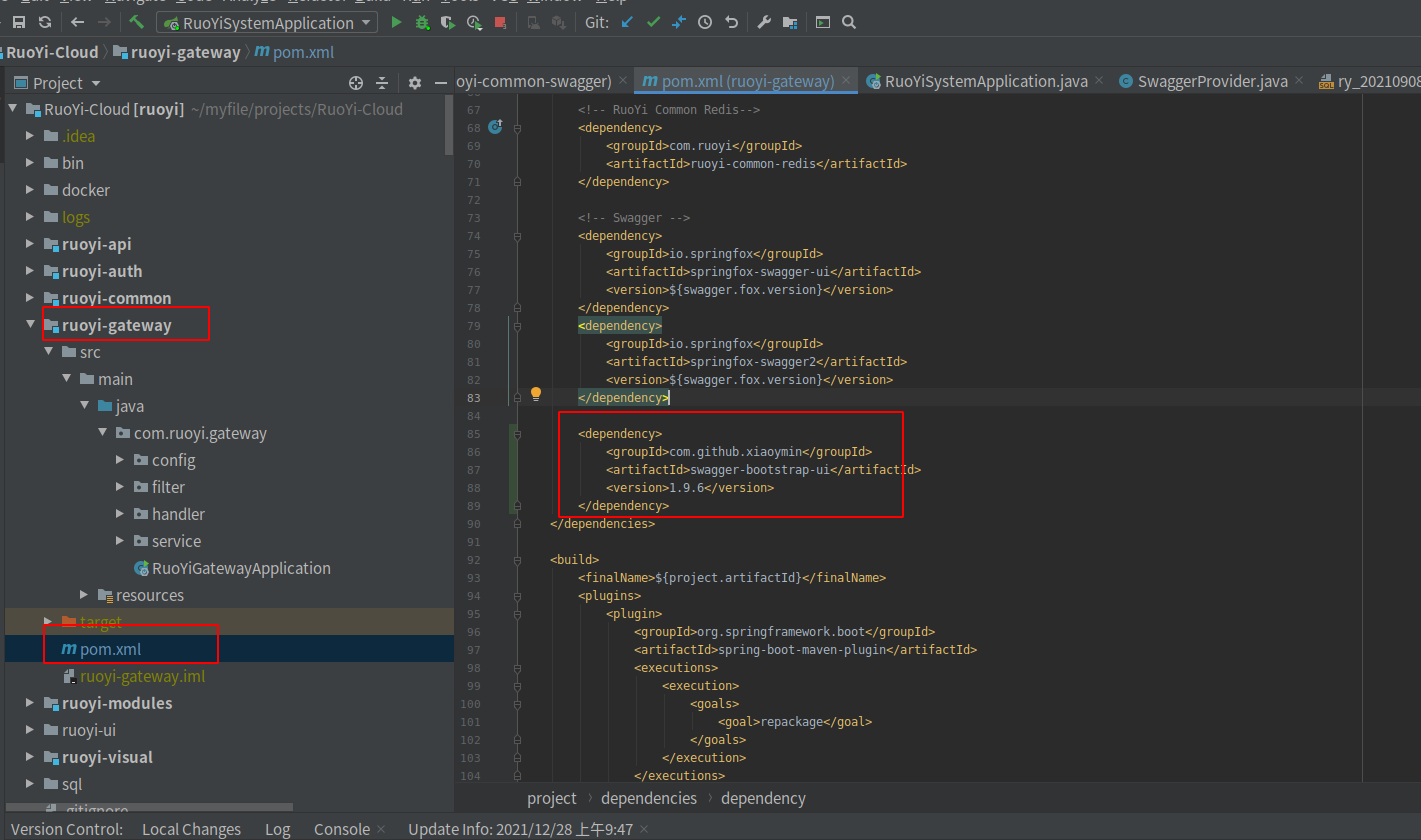
Task: Click the ruoyi-gateway breadcrumb in navigation bar
Action: pos(176,52)
